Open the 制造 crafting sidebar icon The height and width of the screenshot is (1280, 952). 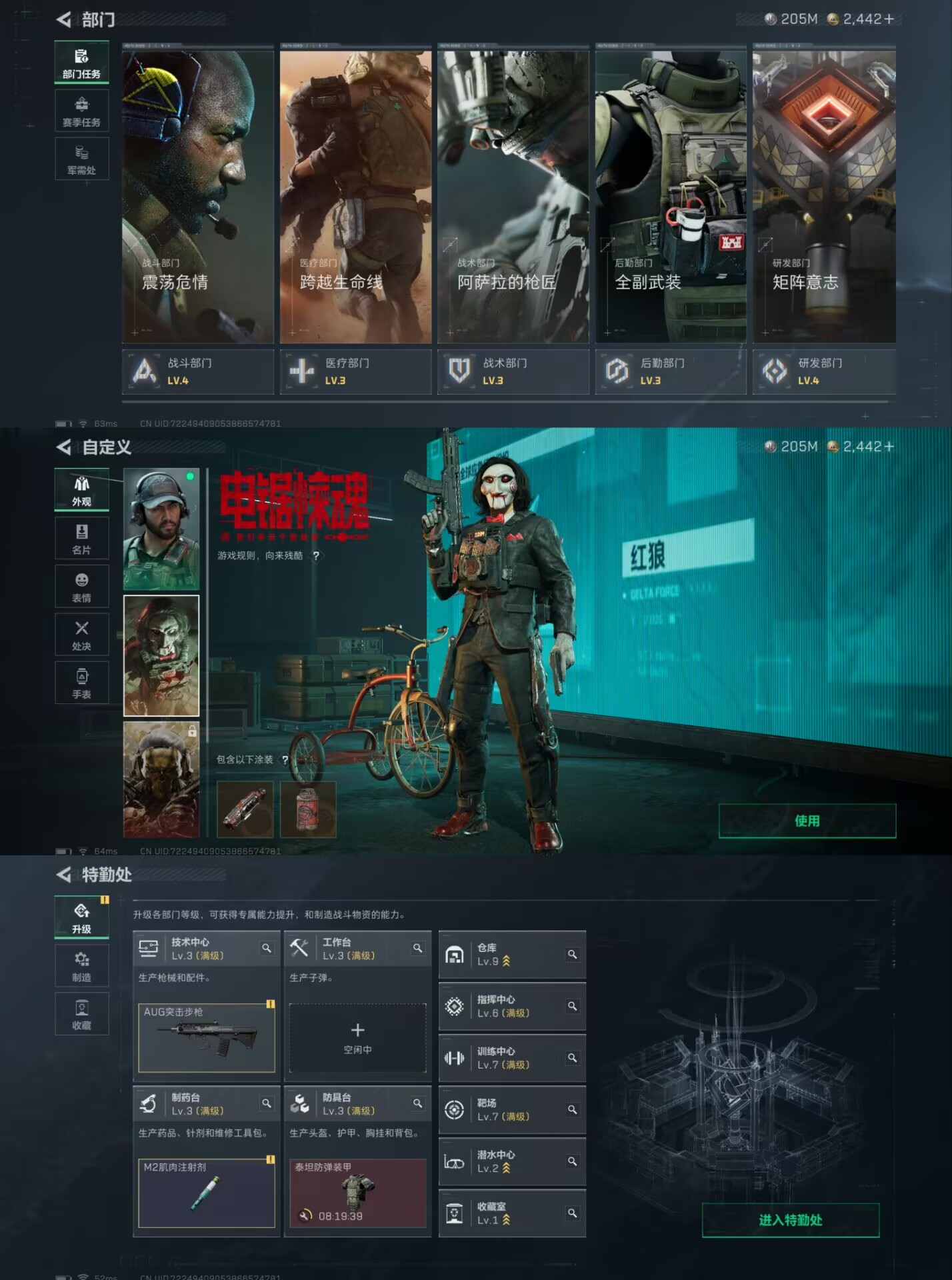click(x=81, y=965)
